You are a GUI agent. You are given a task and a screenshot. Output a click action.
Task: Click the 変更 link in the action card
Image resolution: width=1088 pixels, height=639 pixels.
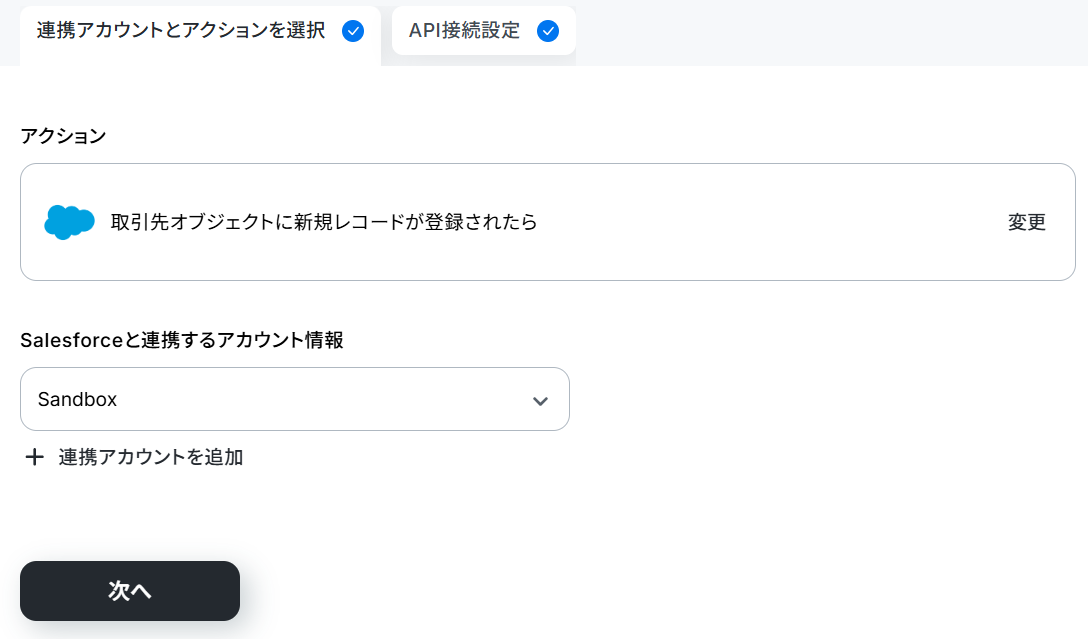[x=1027, y=222]
